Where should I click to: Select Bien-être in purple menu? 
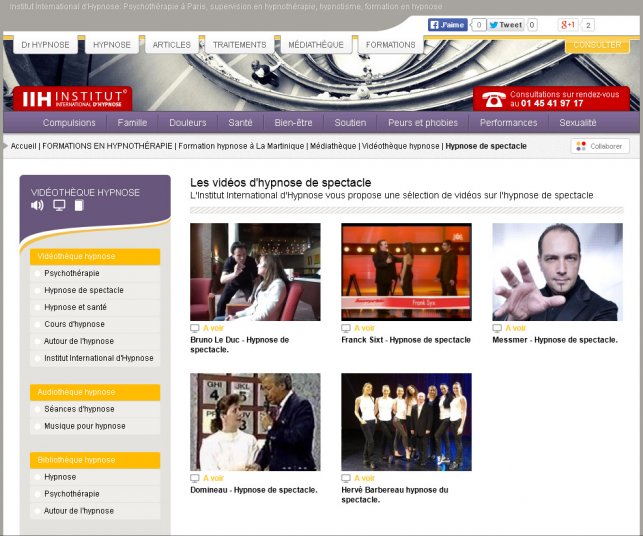(293, 123)
